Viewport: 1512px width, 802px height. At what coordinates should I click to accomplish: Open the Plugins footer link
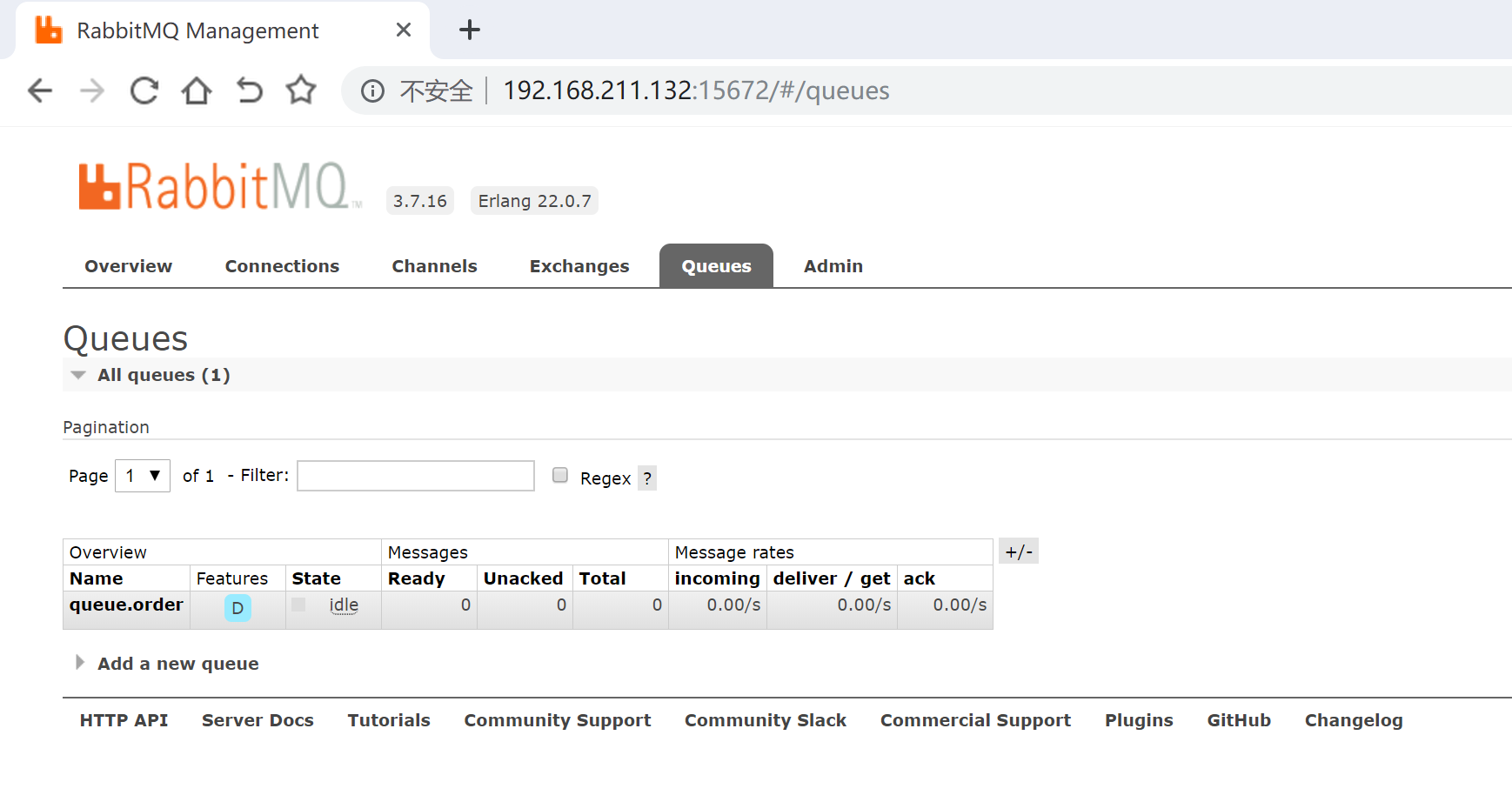tap(1139, 720)
